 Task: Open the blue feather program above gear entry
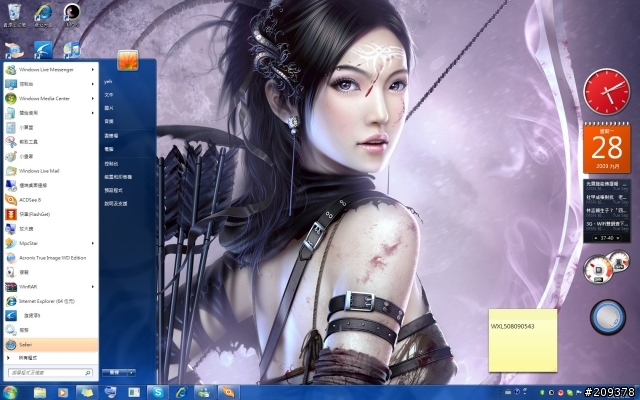(x=51, y=316)
